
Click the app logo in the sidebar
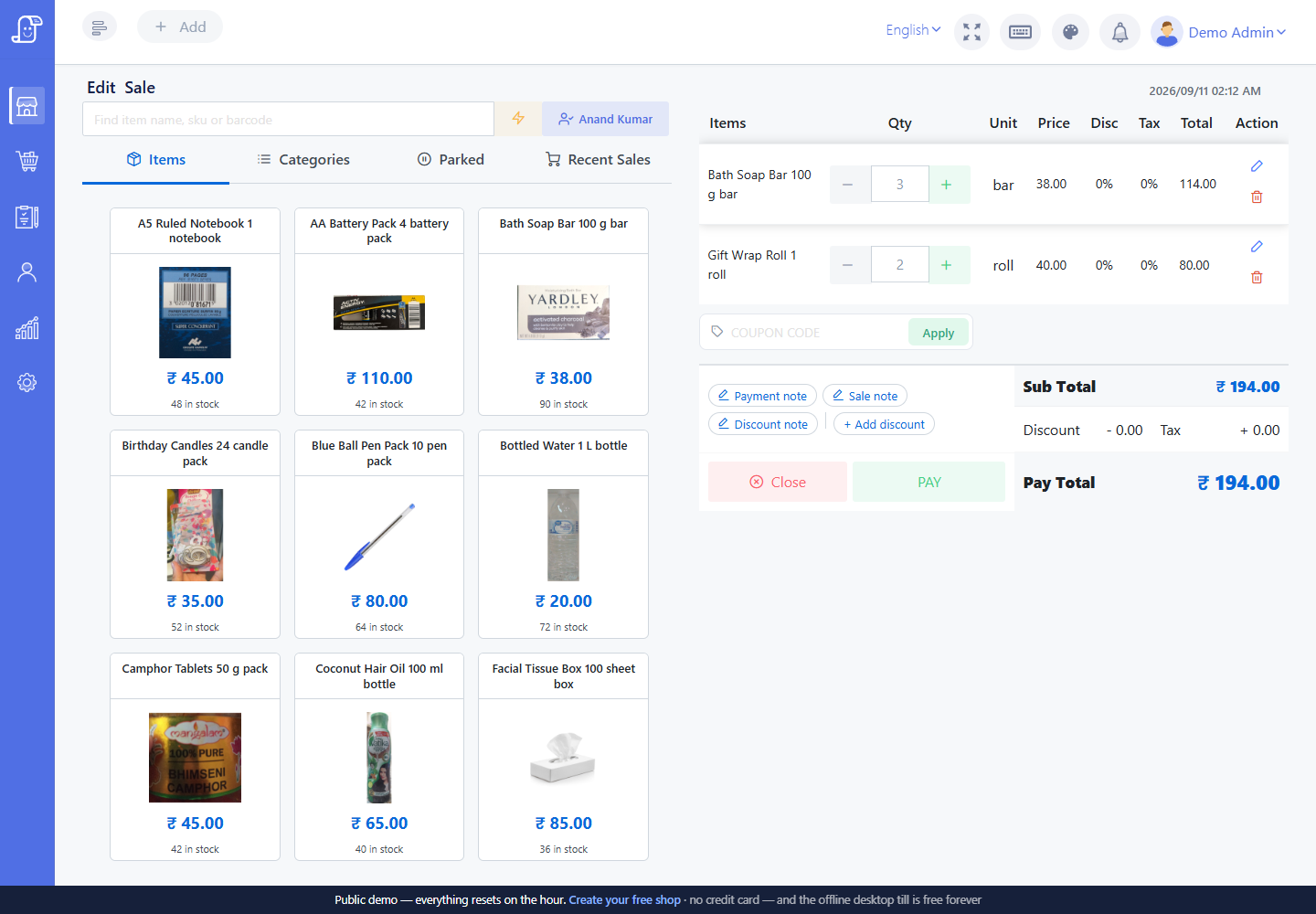[x=27, y=28]
